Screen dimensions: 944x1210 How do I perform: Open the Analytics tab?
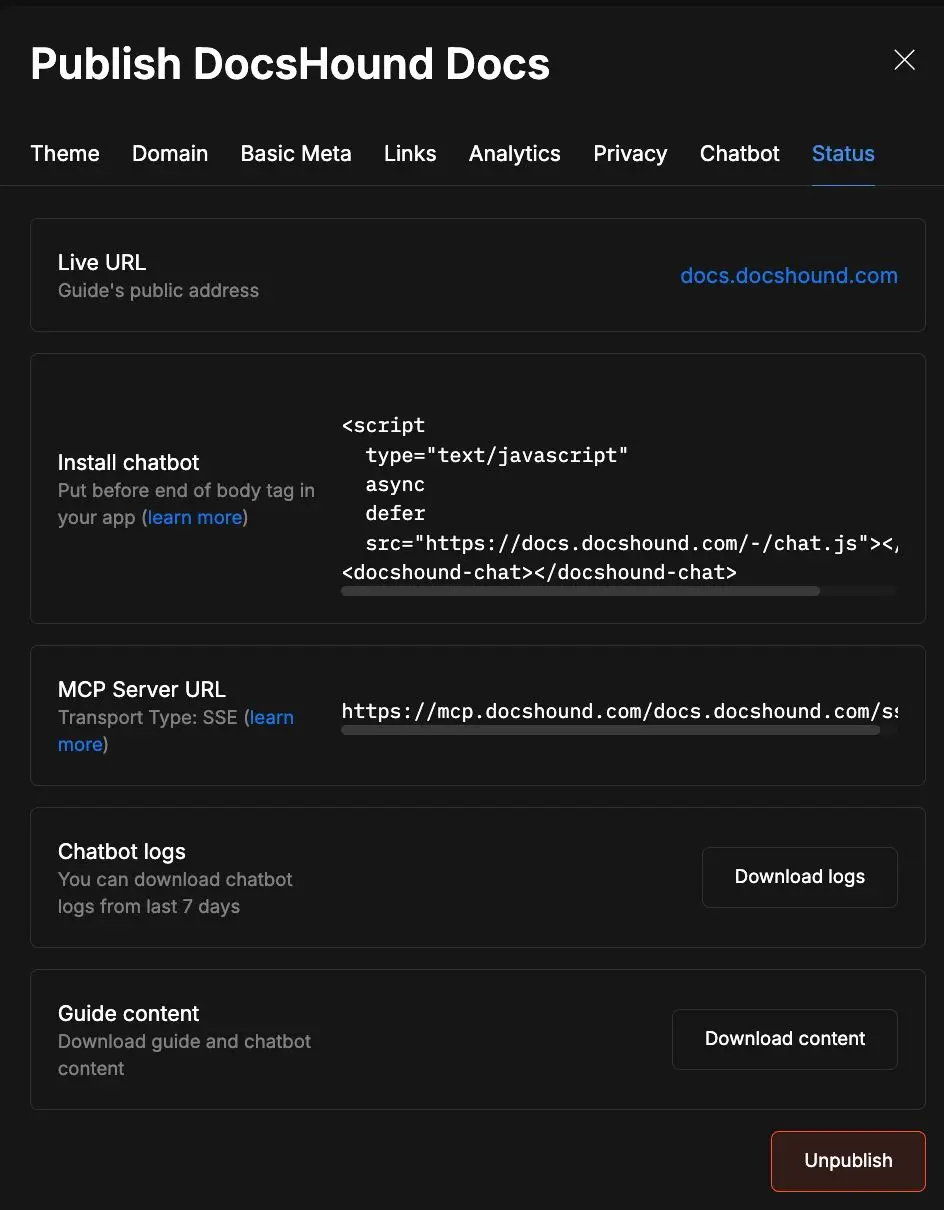coord(514,154)
